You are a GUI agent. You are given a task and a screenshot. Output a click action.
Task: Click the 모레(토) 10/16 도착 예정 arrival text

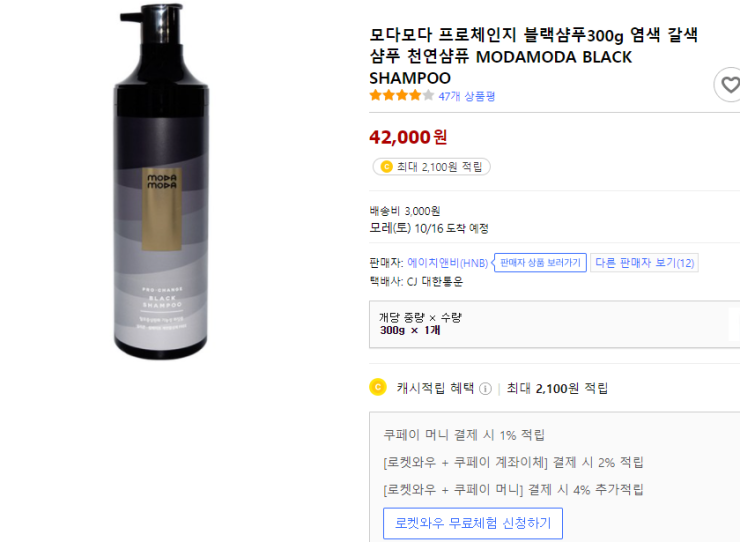tap(428, 228)
